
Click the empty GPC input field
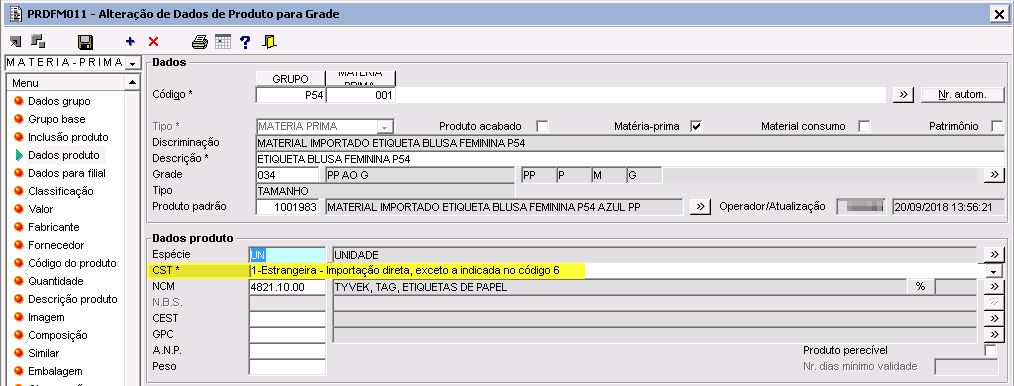(x=288, y=334)
